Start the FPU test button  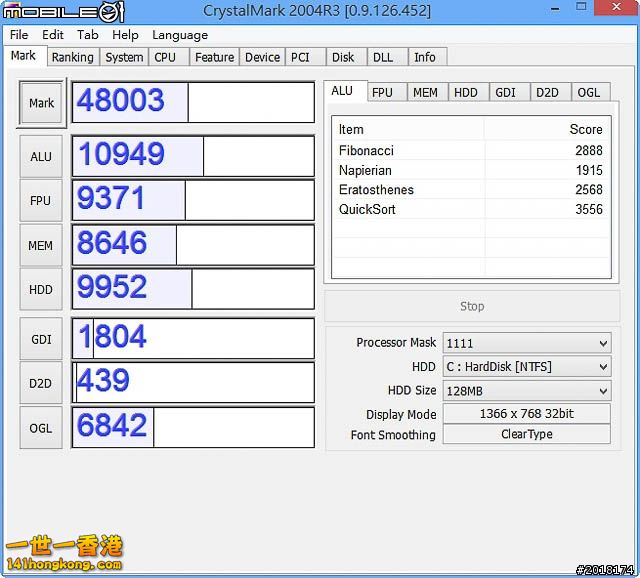click(41, 200)
